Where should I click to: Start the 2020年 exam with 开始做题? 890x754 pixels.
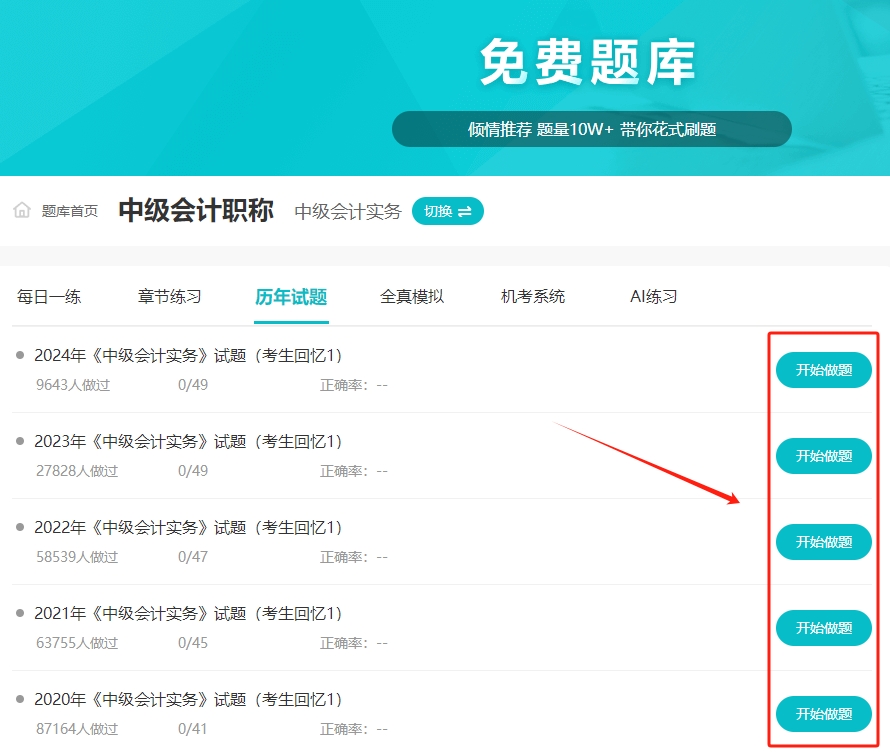pos(823,714)
